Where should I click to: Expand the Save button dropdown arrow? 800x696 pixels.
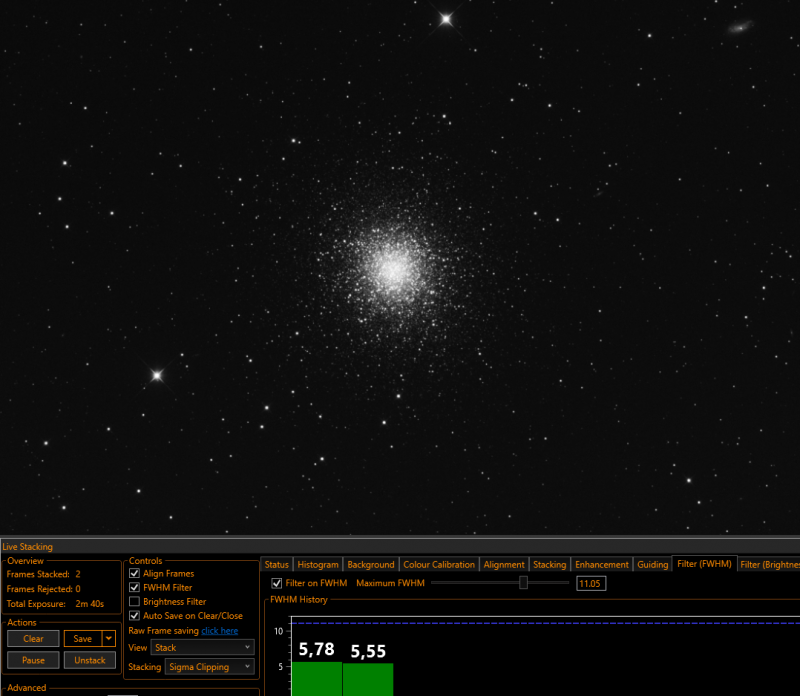click(109, 638)
